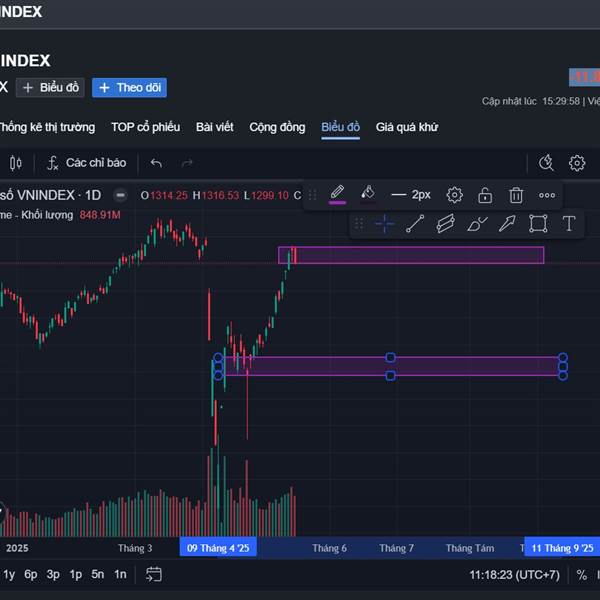The width and height of the screenshot is (600, 600).
Task: Click the 11 Tháng 9 '25 date label
Action: point(562,548)
